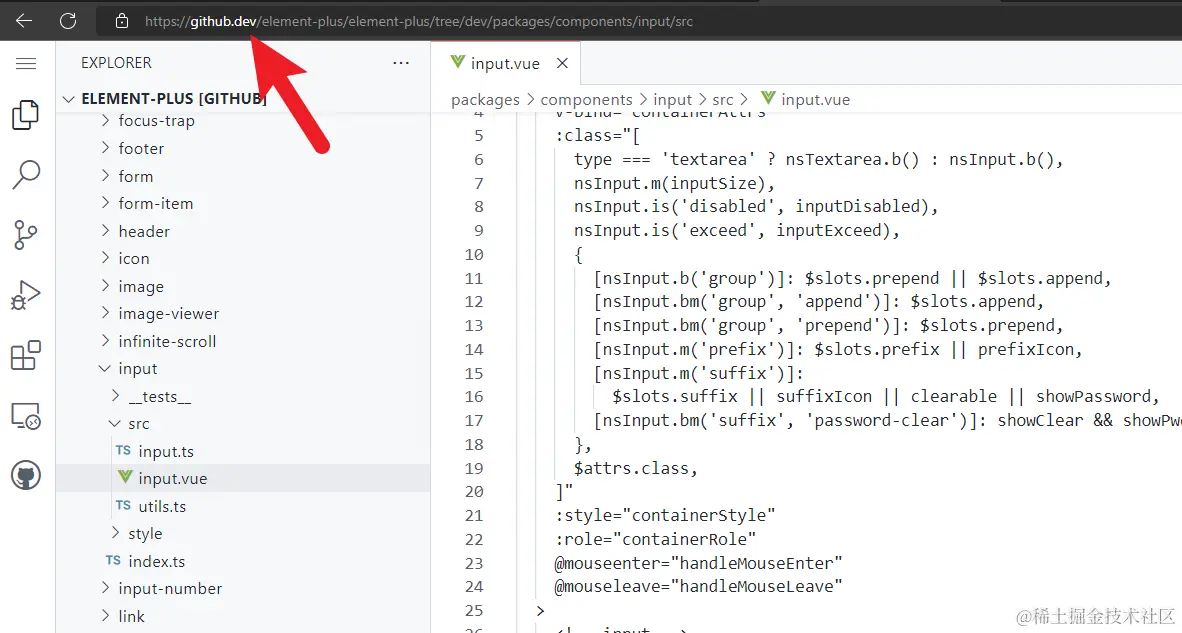Click line number 10 in the gutter

point(474,255)
